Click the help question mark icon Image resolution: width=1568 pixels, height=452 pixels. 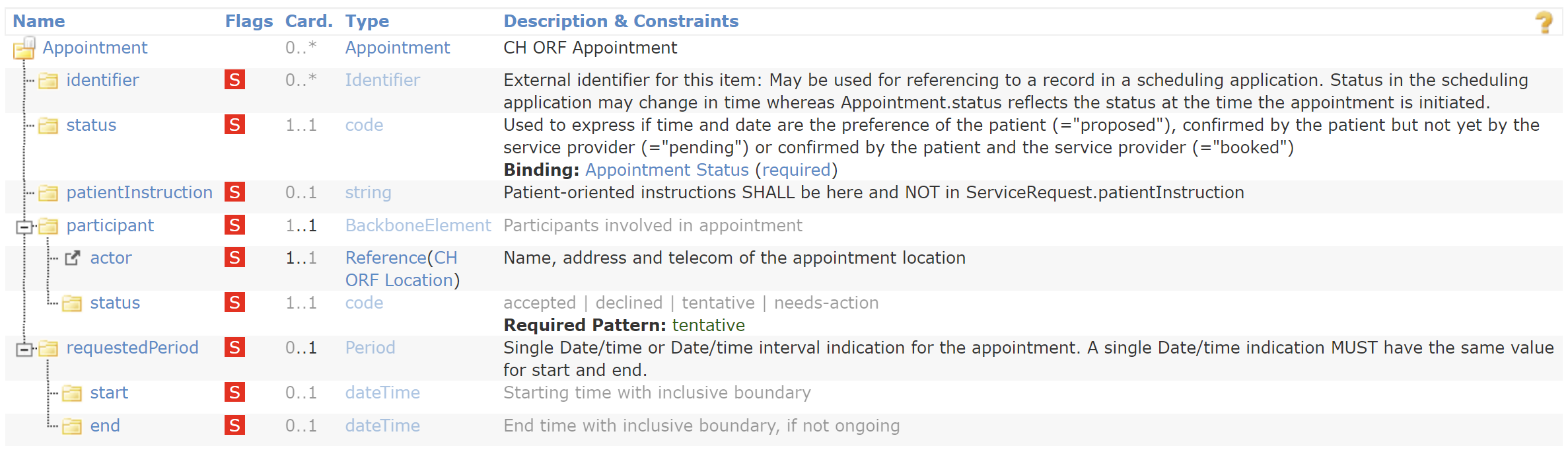point(1544,22)
